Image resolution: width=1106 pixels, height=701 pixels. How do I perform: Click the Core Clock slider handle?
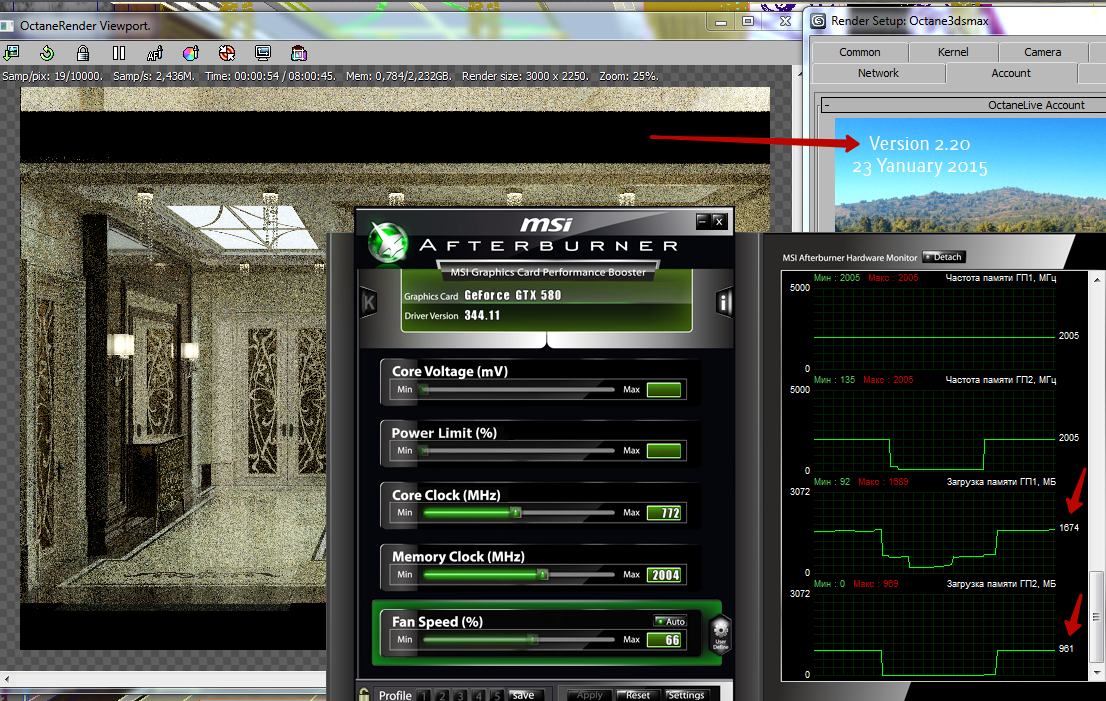click(516, 513)
